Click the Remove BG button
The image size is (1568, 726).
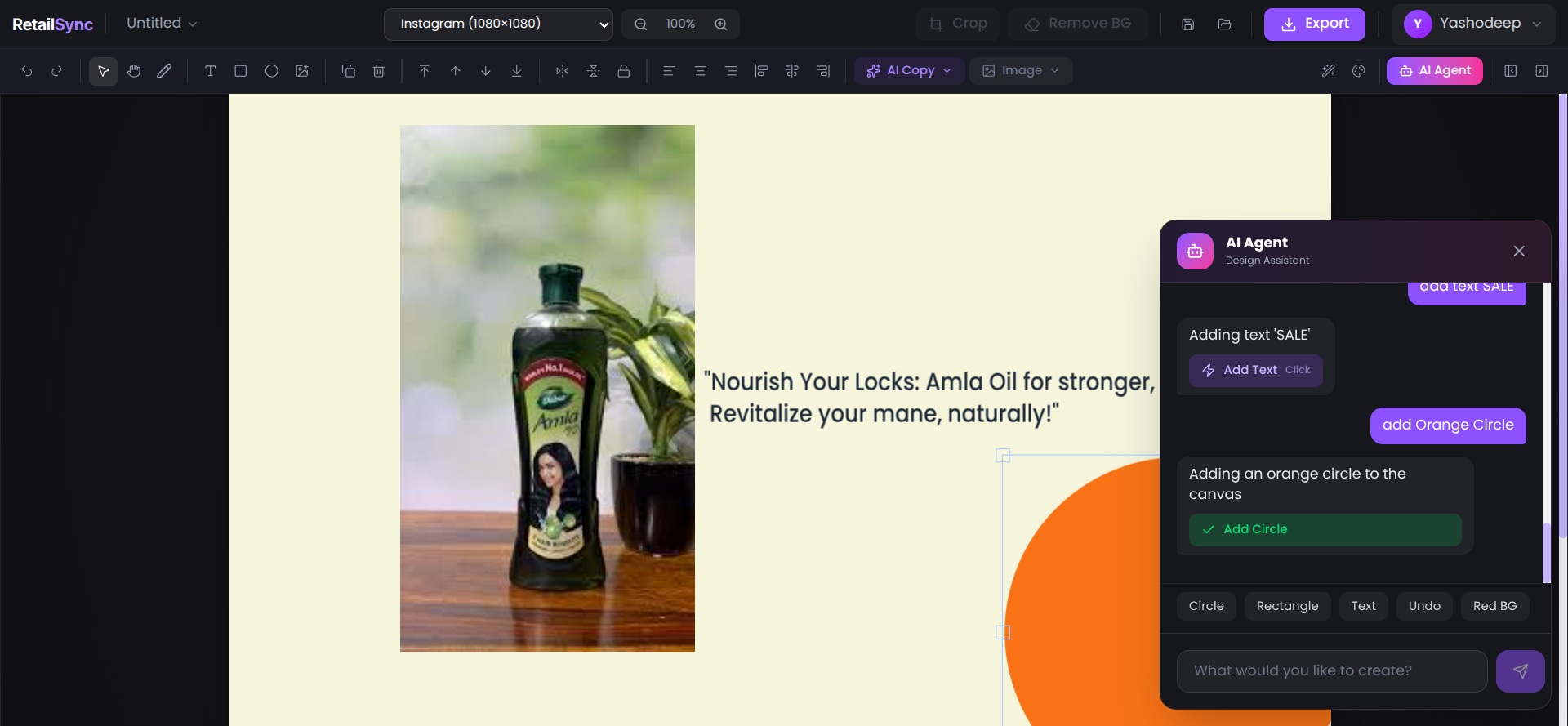[x=1078, y=24]
